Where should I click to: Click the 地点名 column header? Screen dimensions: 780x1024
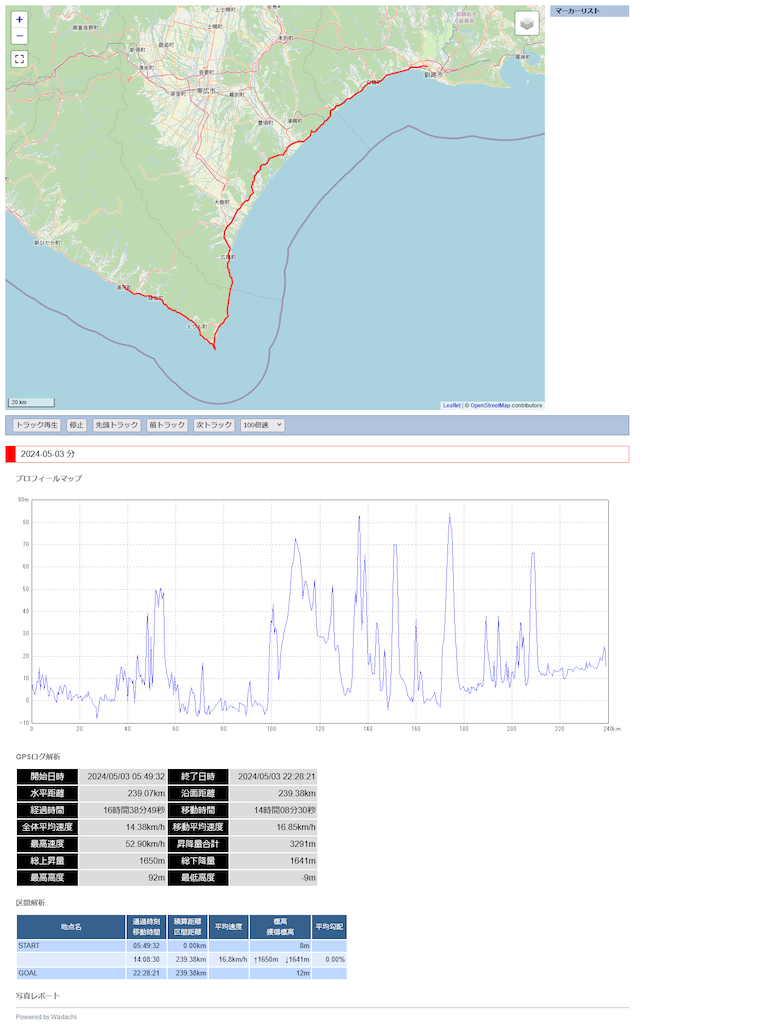tap(71, 927)
